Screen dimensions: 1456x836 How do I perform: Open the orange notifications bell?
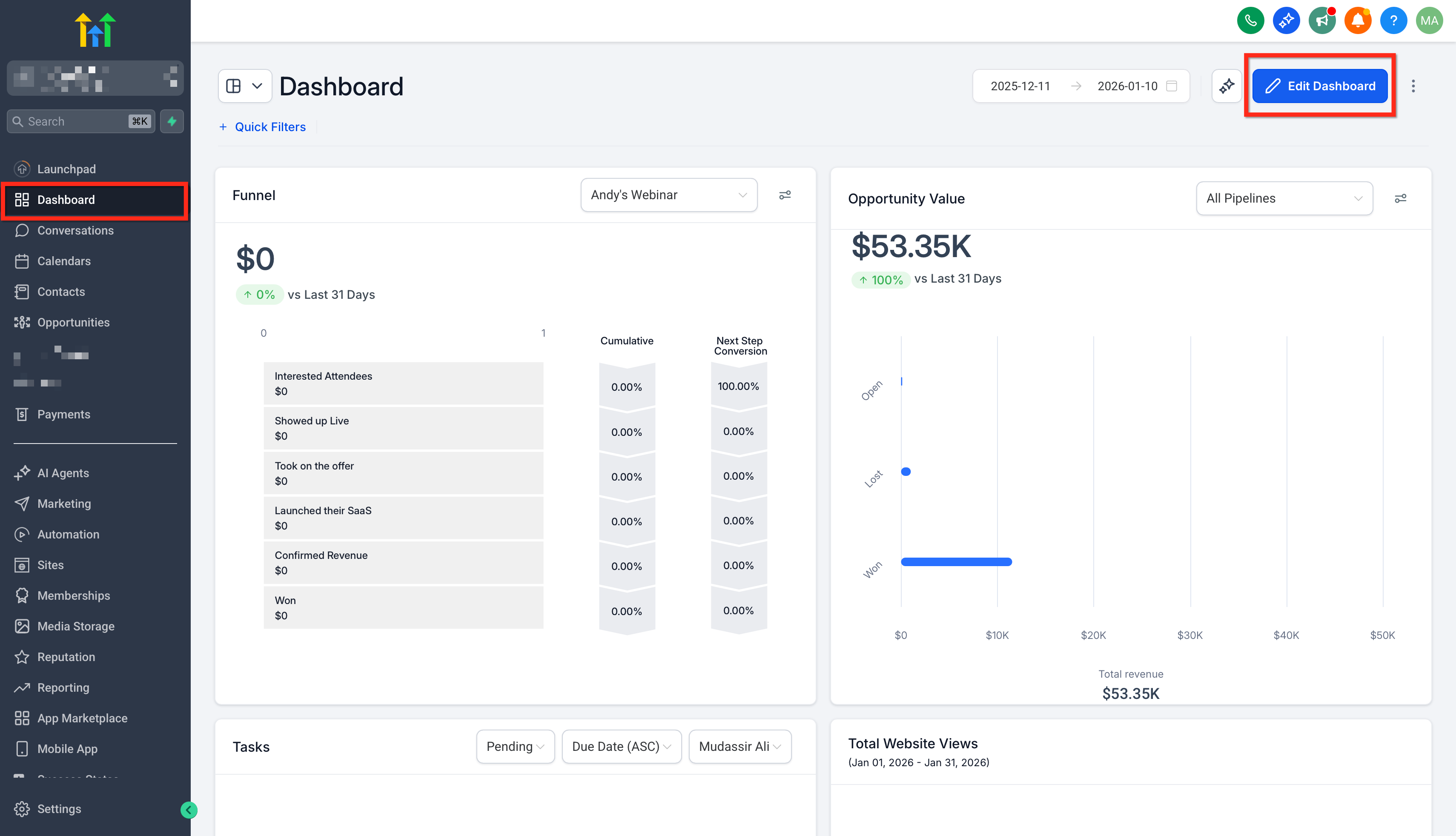[x=1357, y=21]
